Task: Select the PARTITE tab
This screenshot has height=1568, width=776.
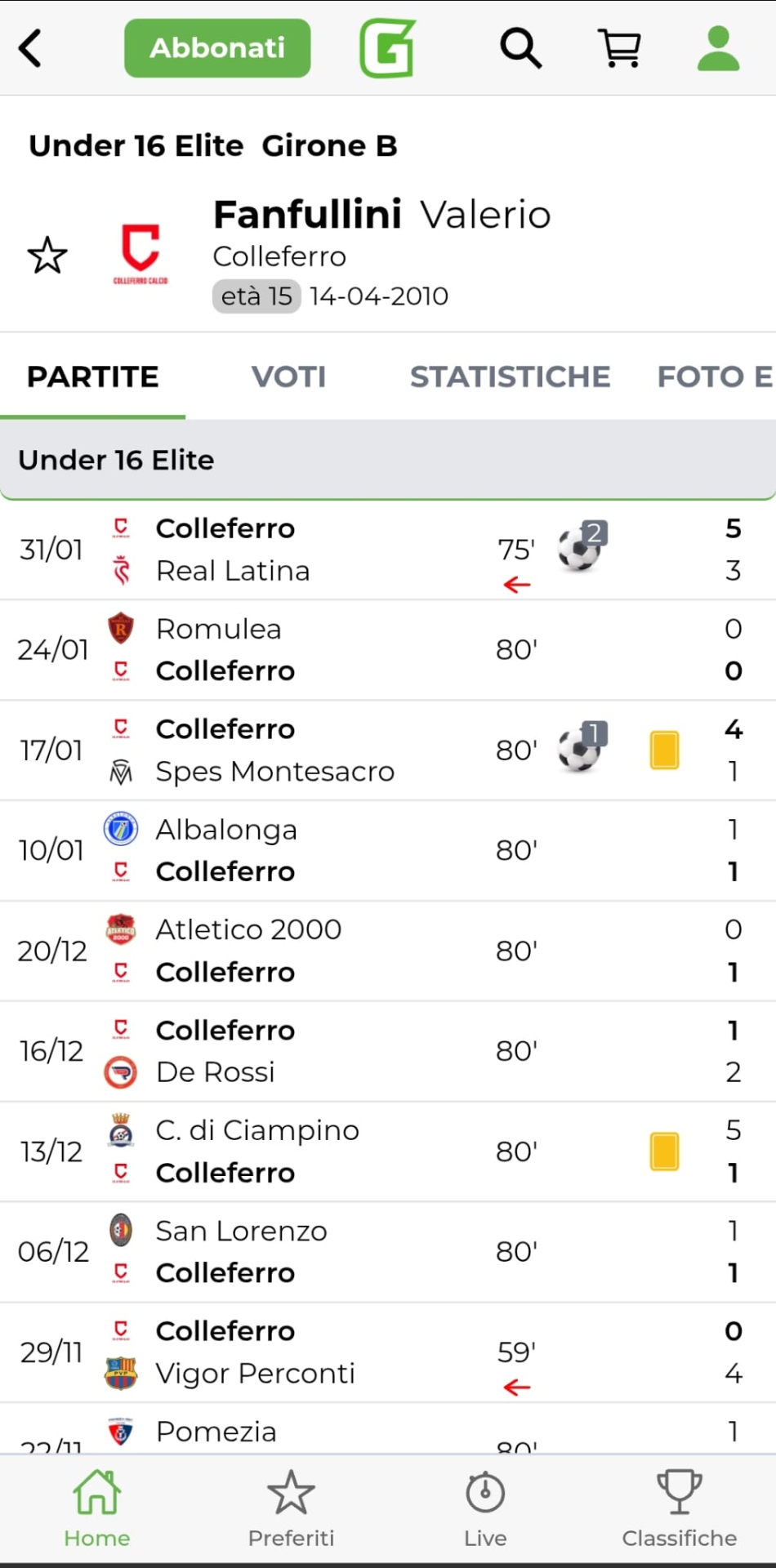Action: click(93, 376)
